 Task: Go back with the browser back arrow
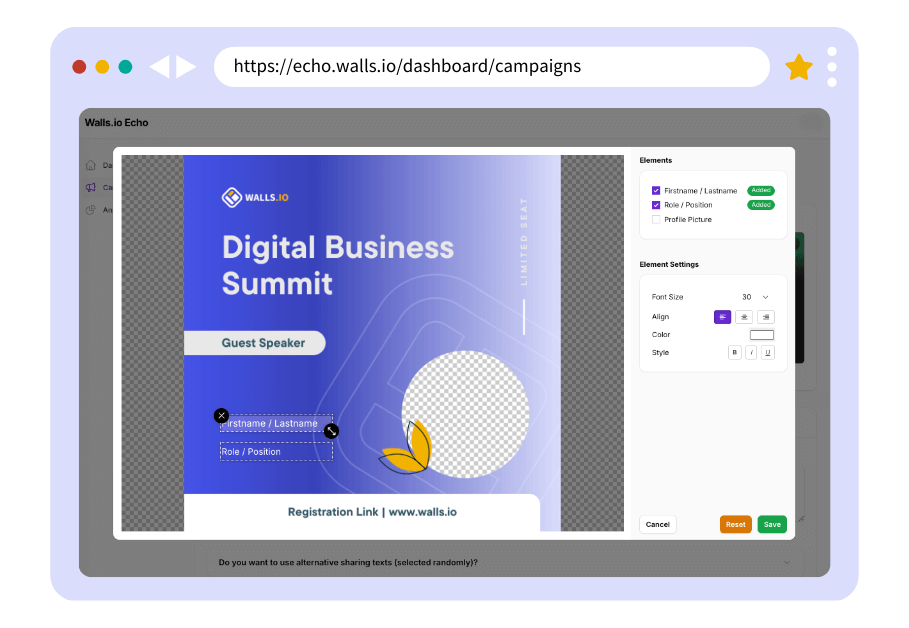coord(159,67)
